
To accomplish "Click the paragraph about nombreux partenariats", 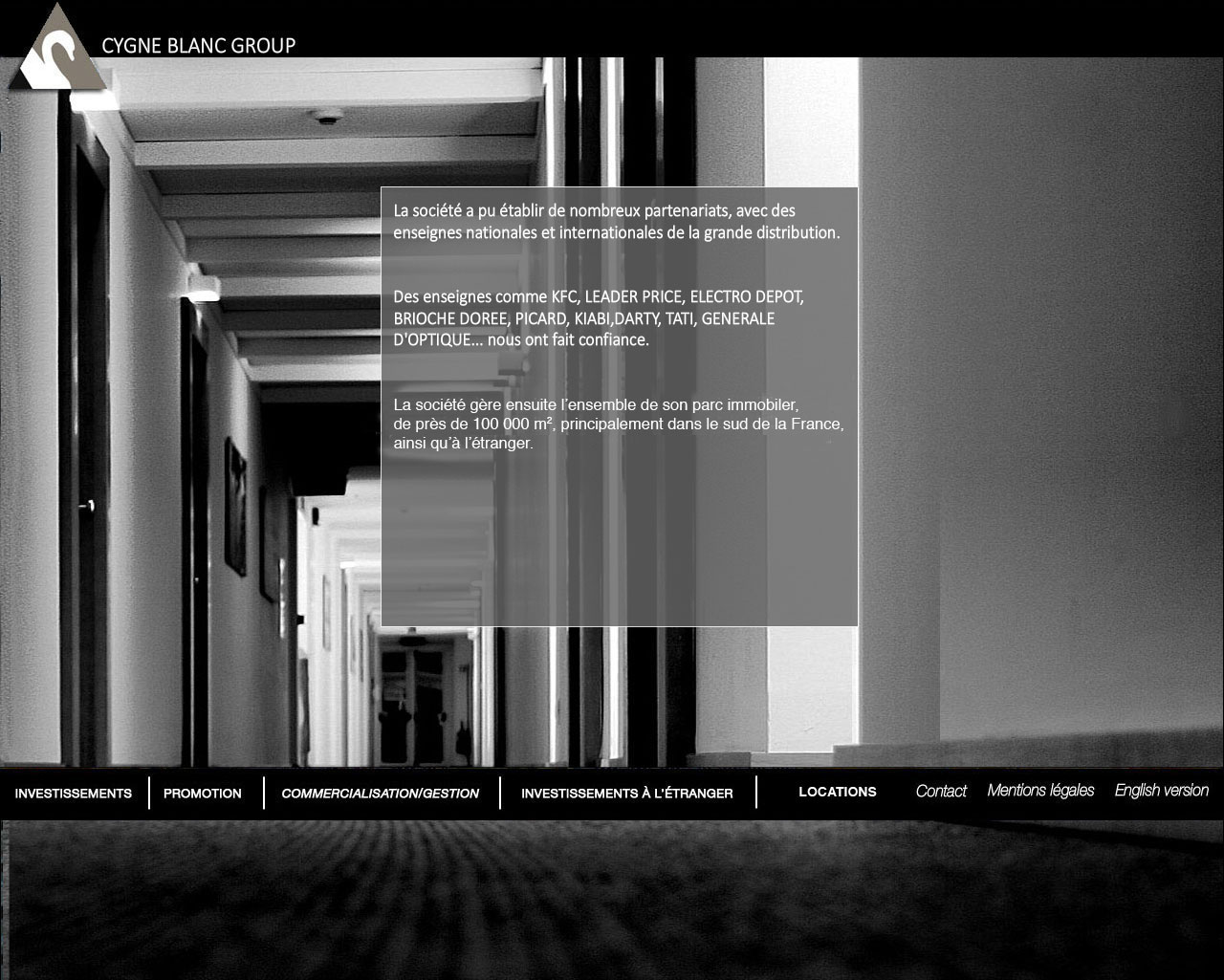I will [617, 222].
